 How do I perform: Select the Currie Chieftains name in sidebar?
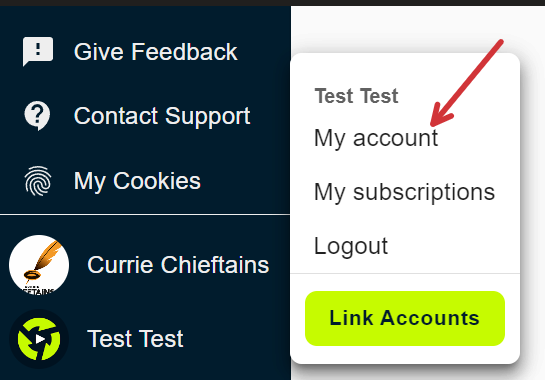(x=178, y=265)
